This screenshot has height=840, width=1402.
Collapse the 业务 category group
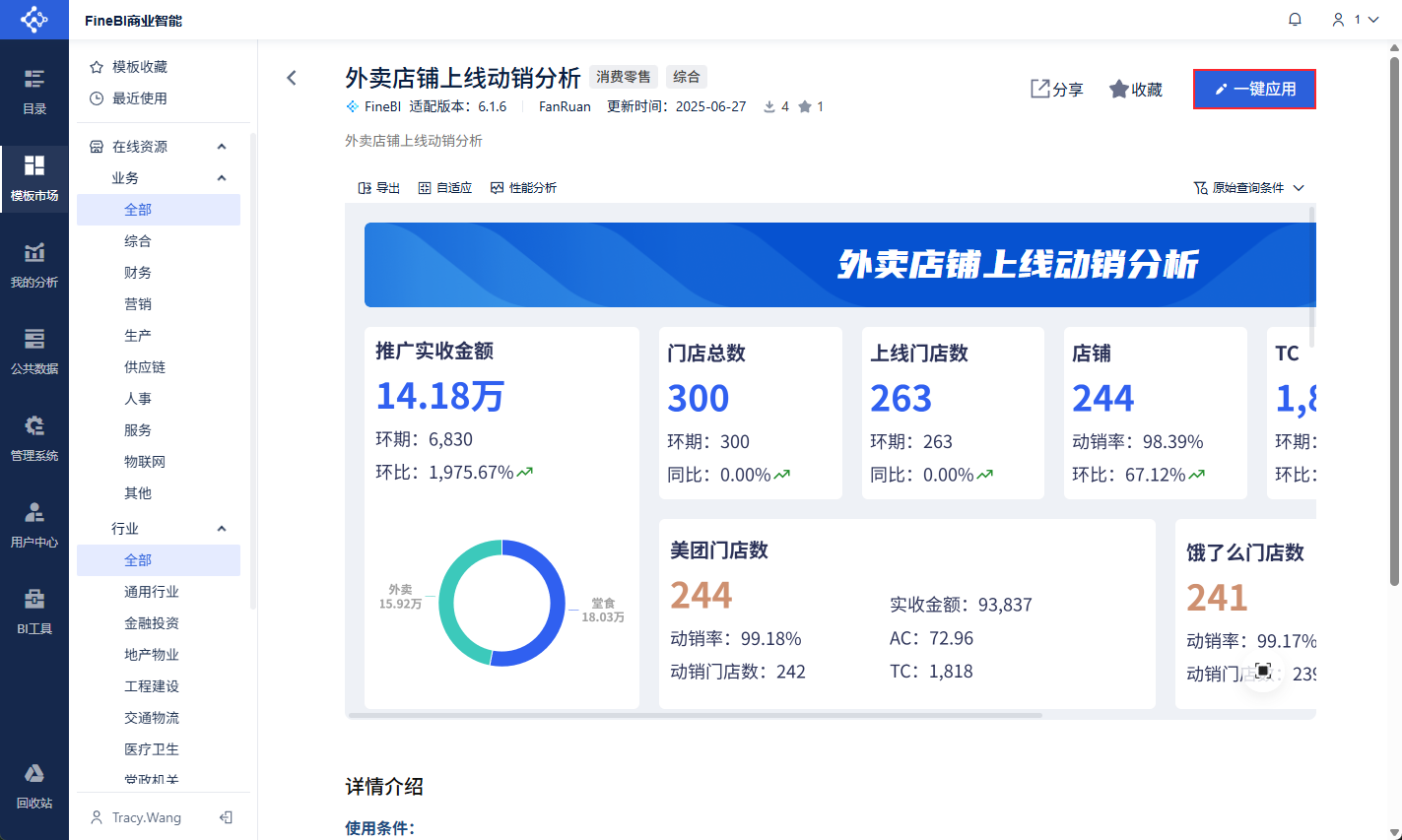(222, 178)
